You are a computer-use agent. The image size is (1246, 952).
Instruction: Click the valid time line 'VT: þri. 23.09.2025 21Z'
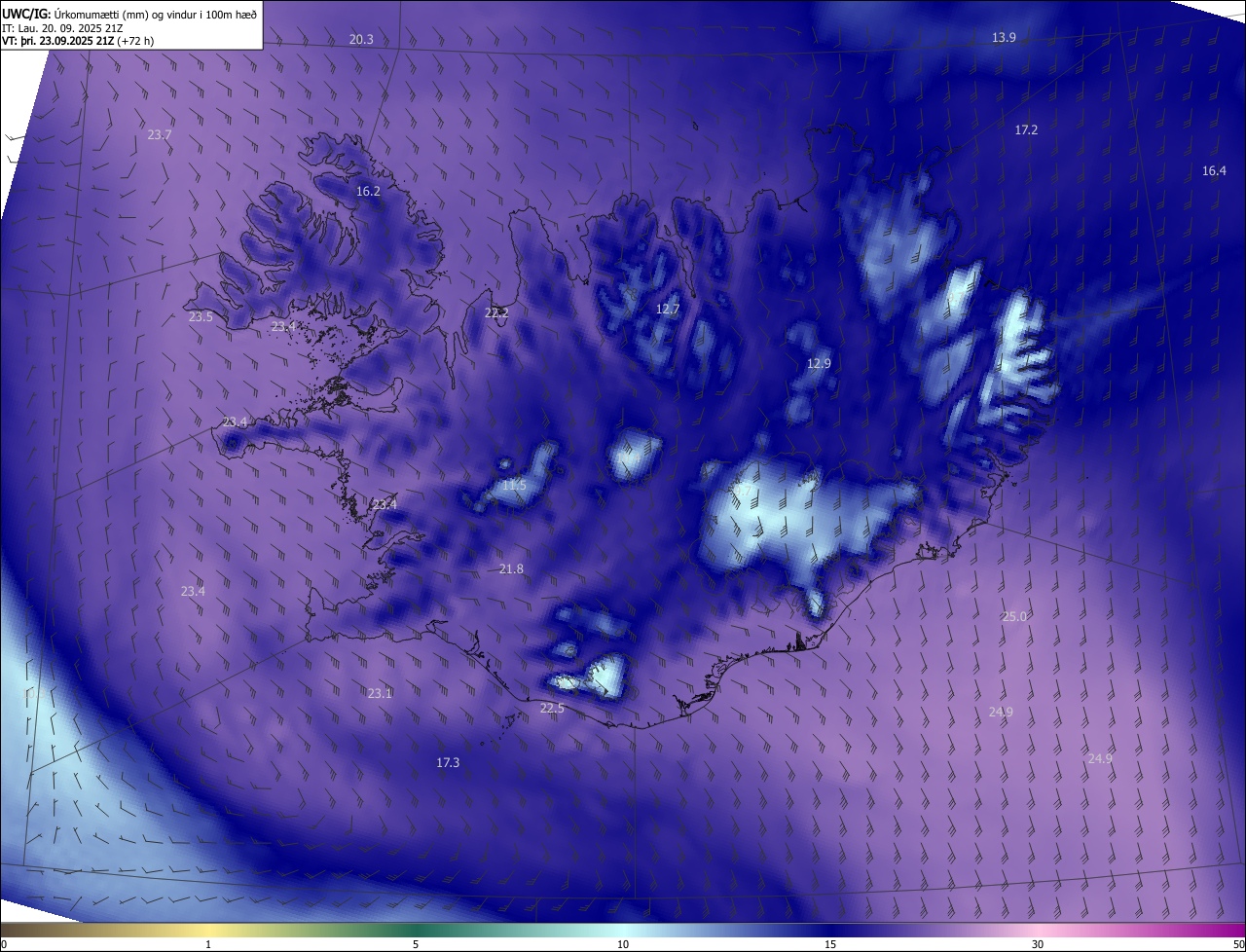coord(57,41)
